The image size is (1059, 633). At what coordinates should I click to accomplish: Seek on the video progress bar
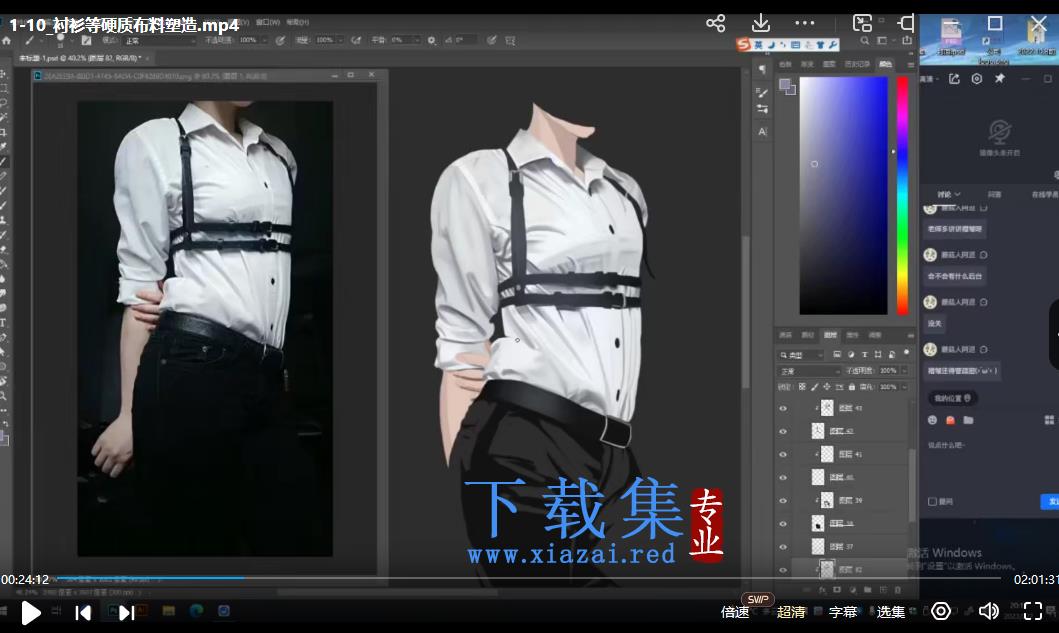[527, 578]
